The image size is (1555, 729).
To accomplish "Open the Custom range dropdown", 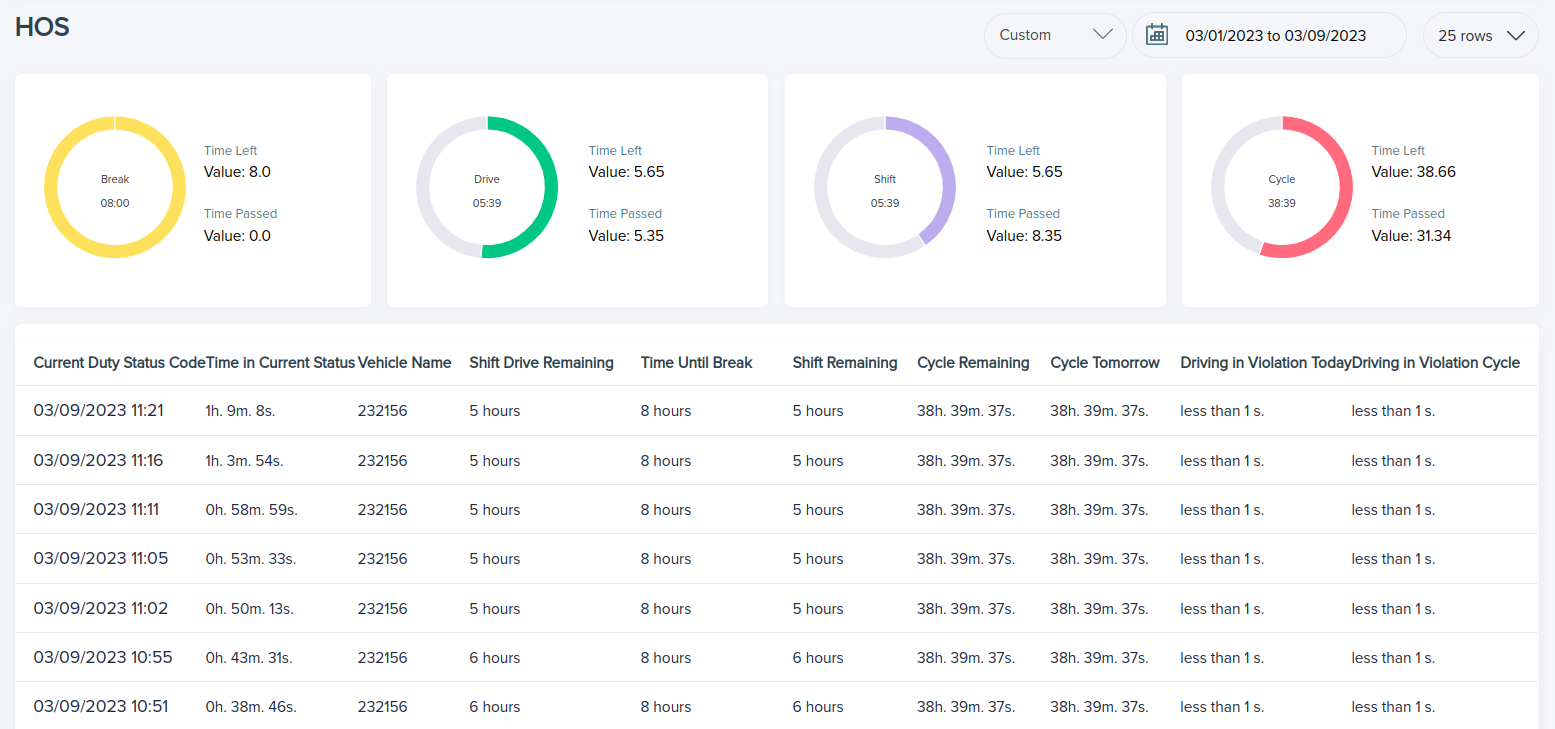I will click(1055, 35).
